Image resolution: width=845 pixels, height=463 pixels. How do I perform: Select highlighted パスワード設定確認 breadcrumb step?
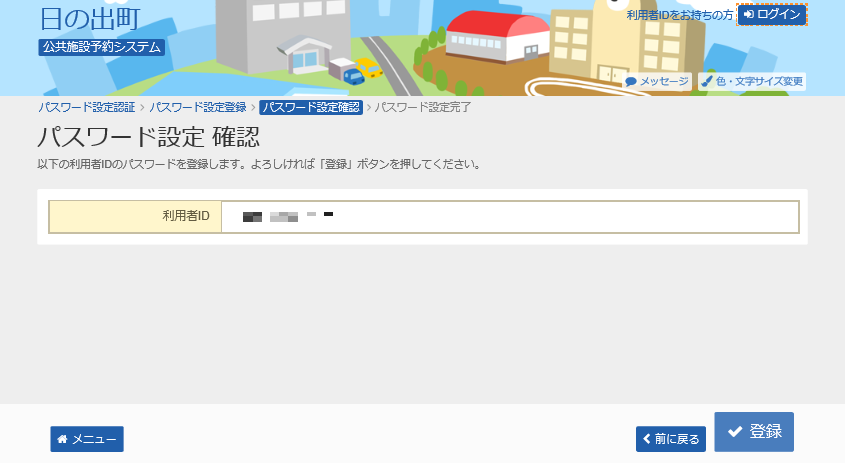(311, 107)
